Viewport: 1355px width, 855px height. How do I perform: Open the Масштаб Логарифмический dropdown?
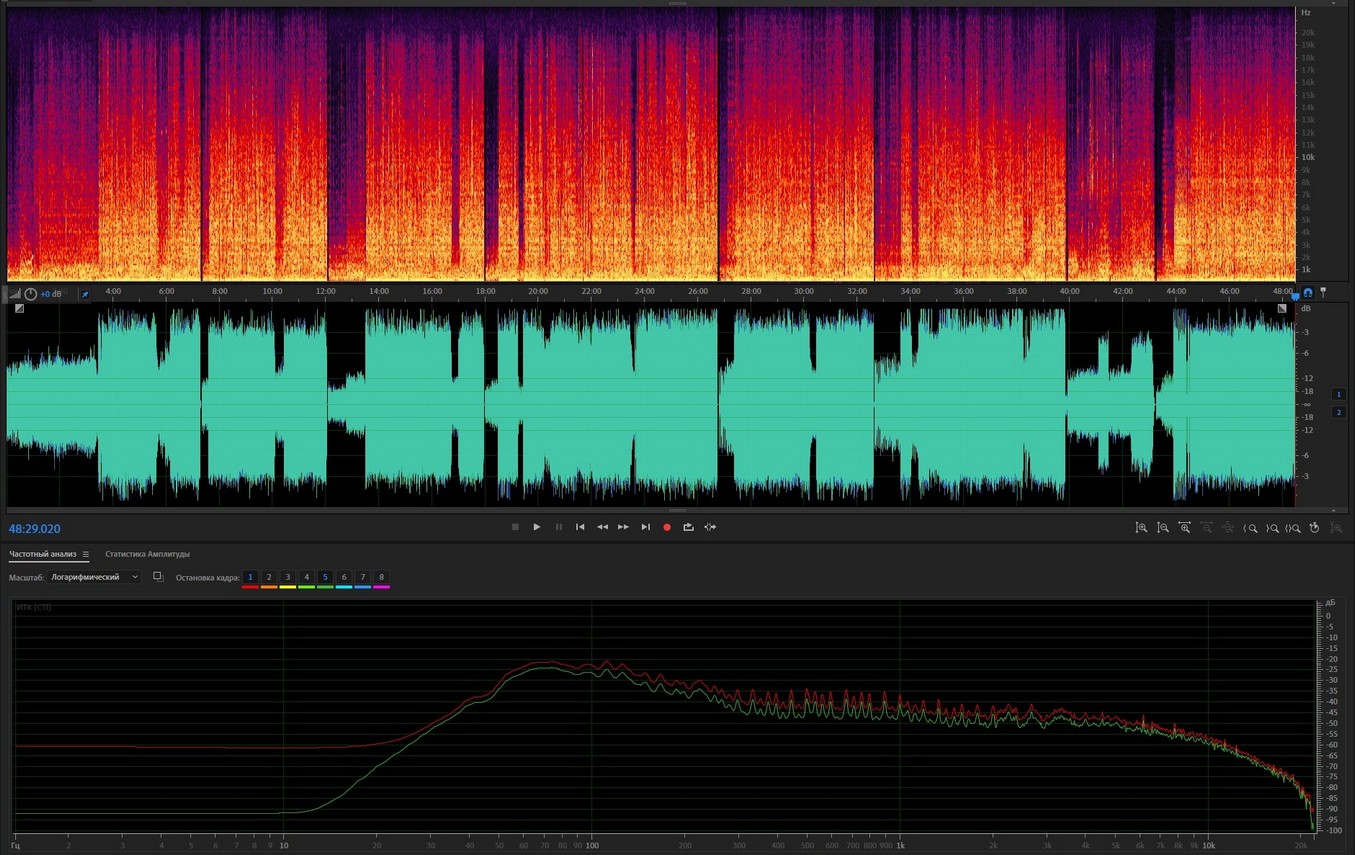point(95,577)
